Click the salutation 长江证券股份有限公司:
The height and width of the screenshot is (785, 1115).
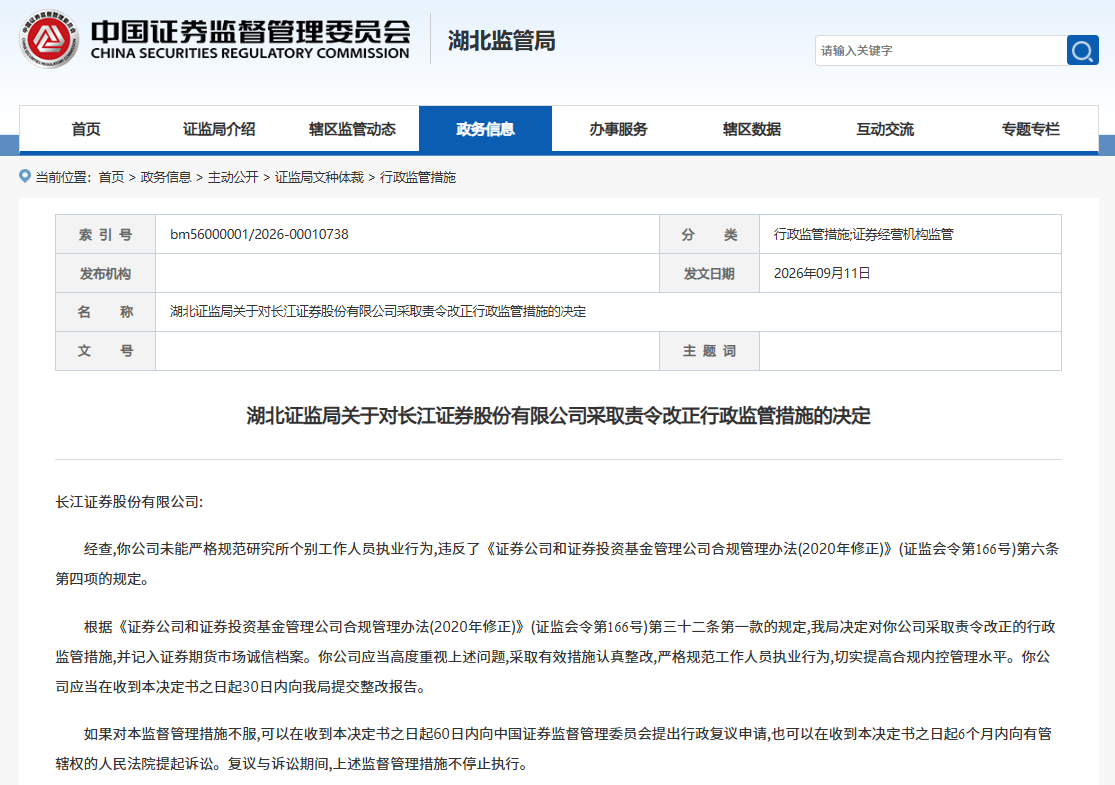(129, 502)
